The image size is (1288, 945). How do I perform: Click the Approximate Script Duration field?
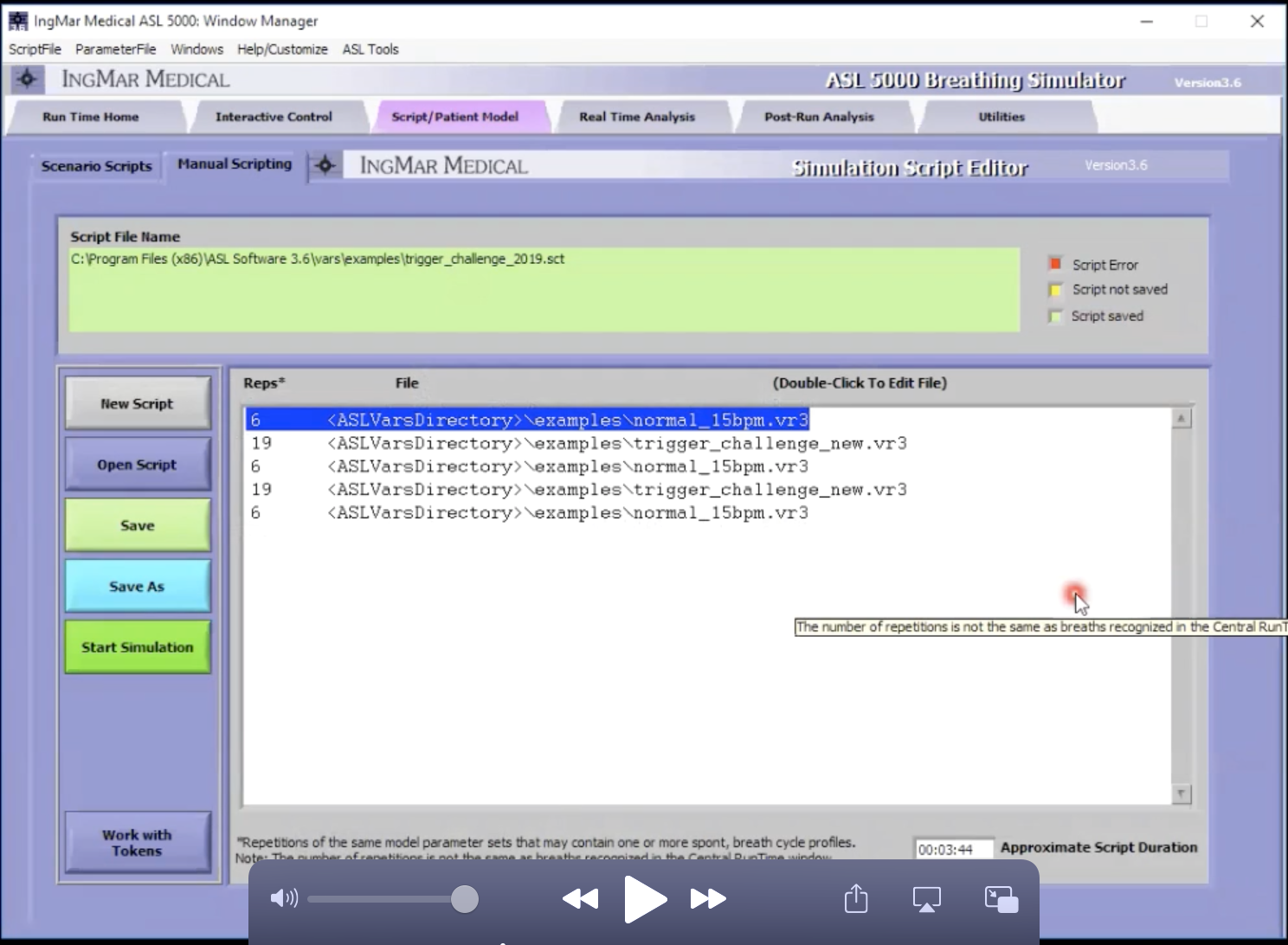click(953, 849)
